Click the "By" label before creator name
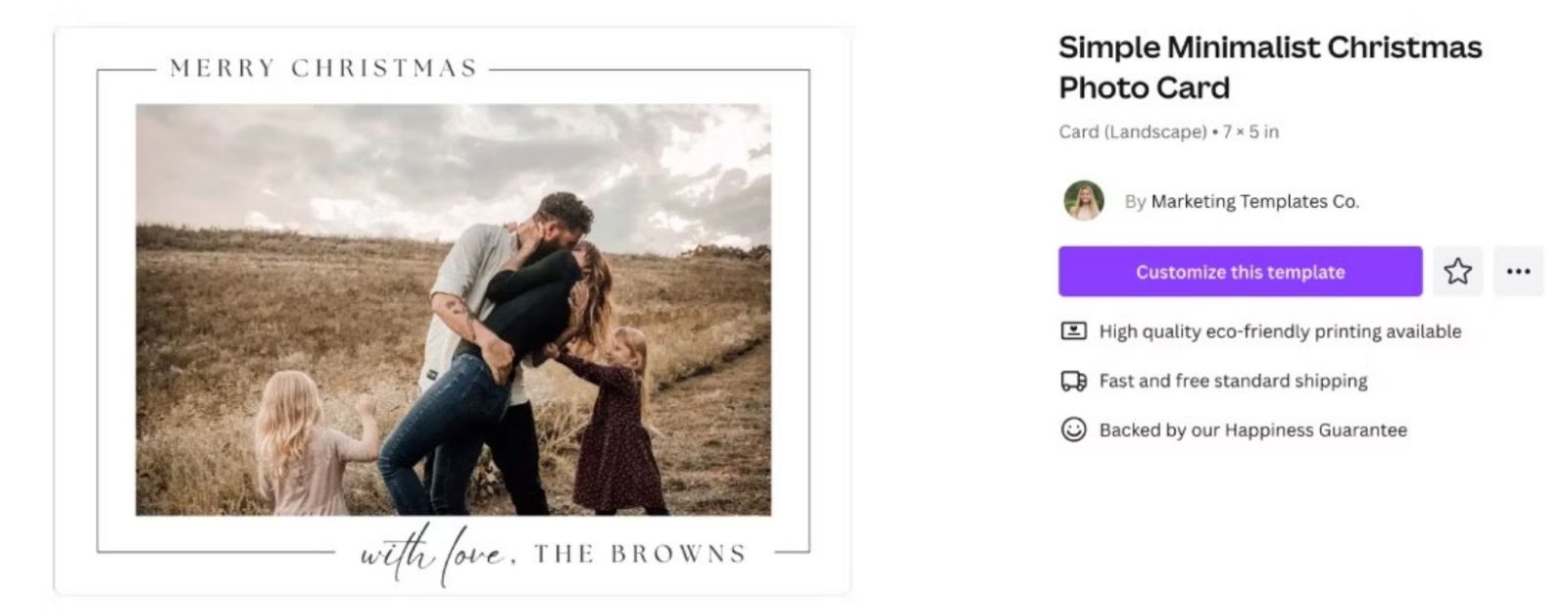This screenshot has height=610, width=1568. [x=1135, y=202]
